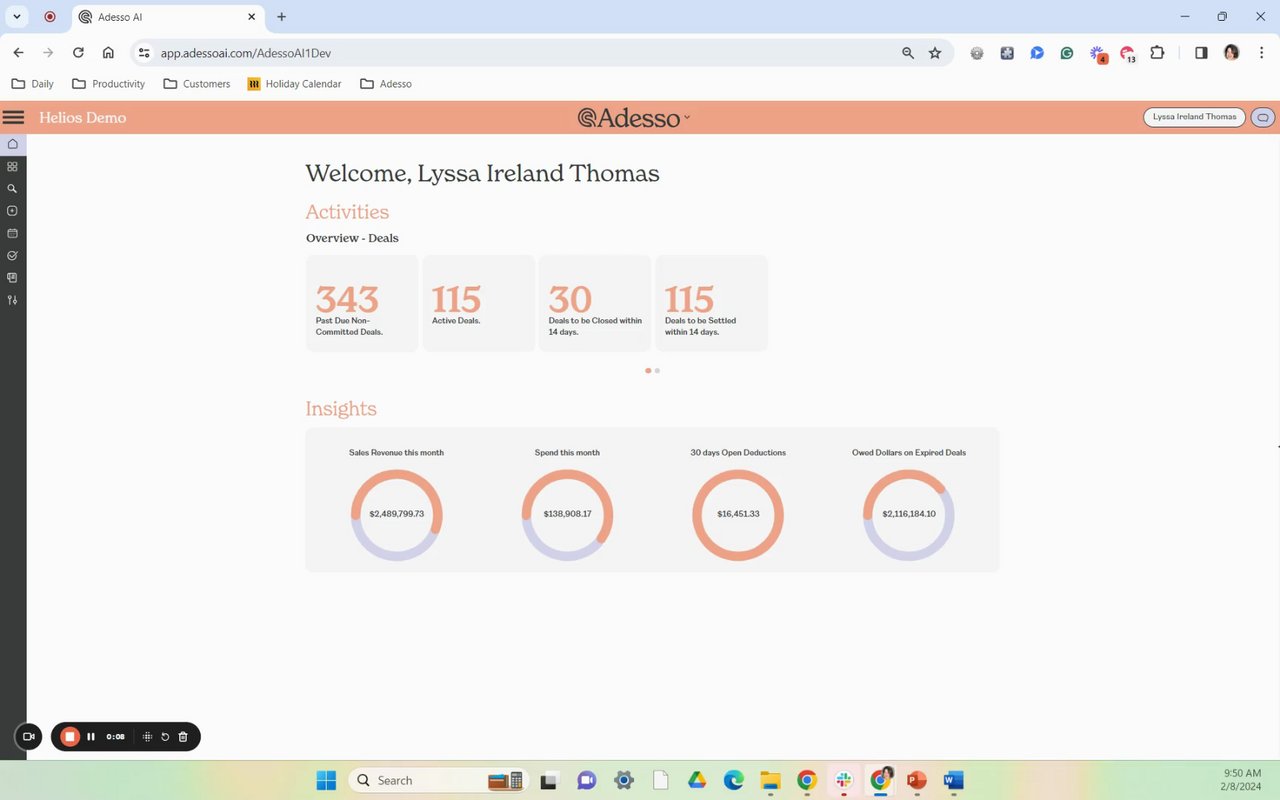Open the Holiday Calendar bookmark

click(295, 84)
